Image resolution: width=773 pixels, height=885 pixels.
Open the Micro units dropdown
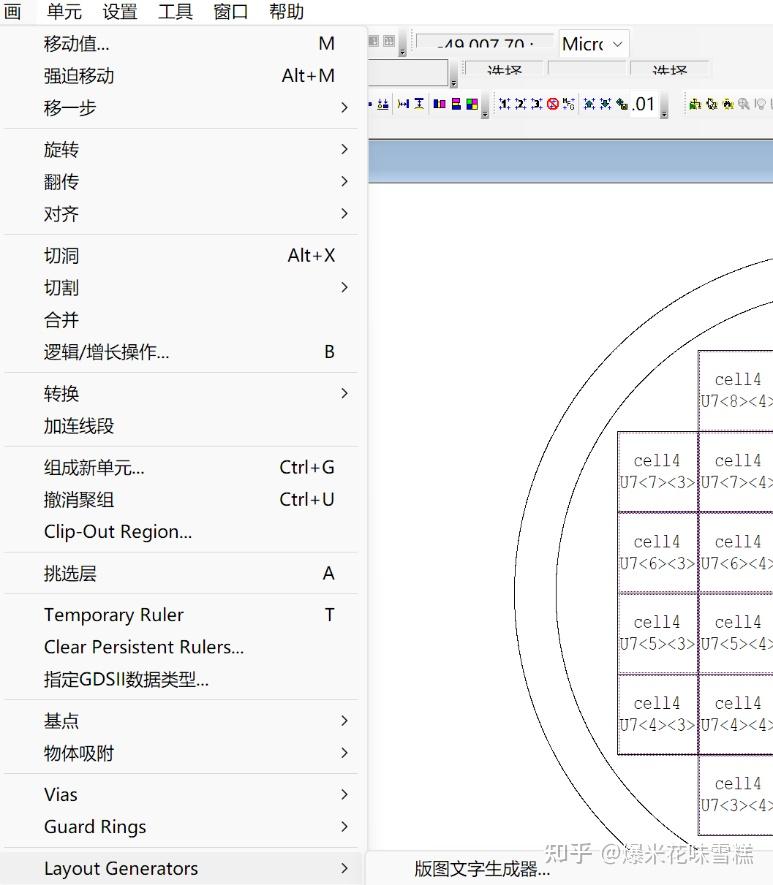tap(594, 43)
